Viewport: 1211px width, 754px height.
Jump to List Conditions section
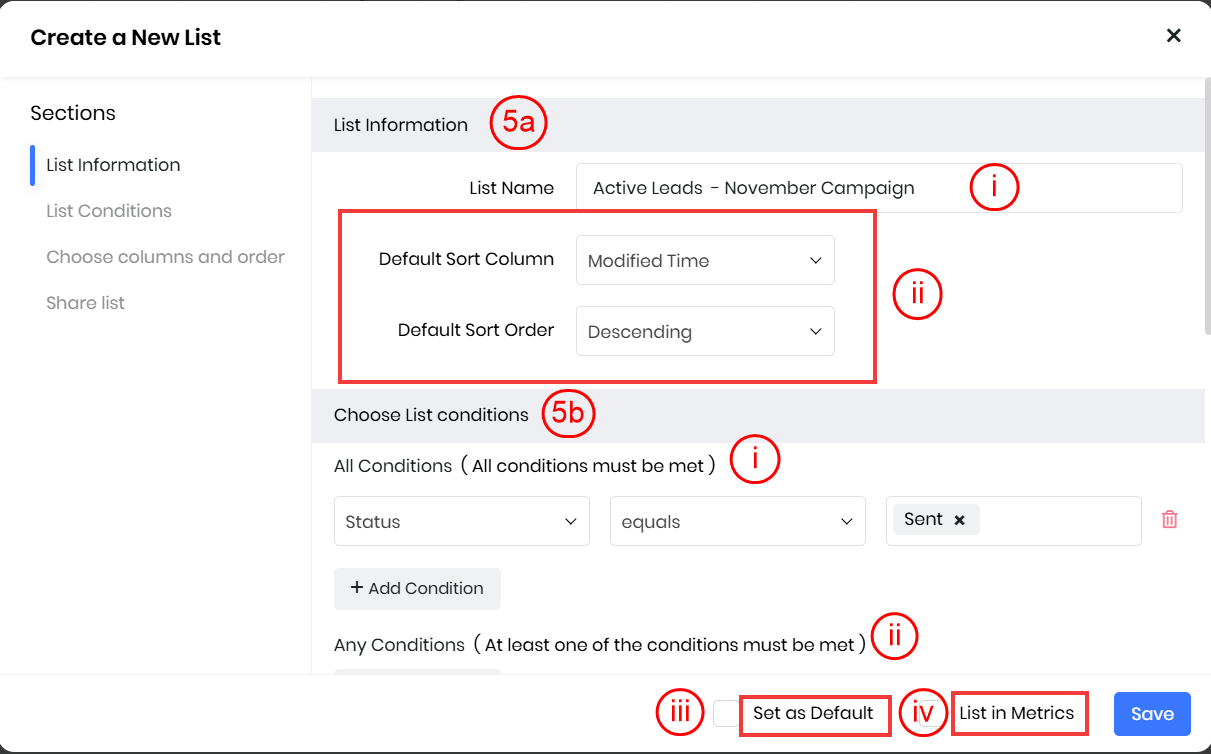(109, 211)
